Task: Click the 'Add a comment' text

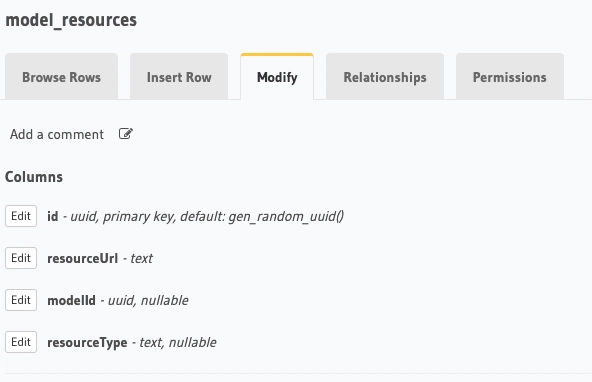Action: [57, 134]
